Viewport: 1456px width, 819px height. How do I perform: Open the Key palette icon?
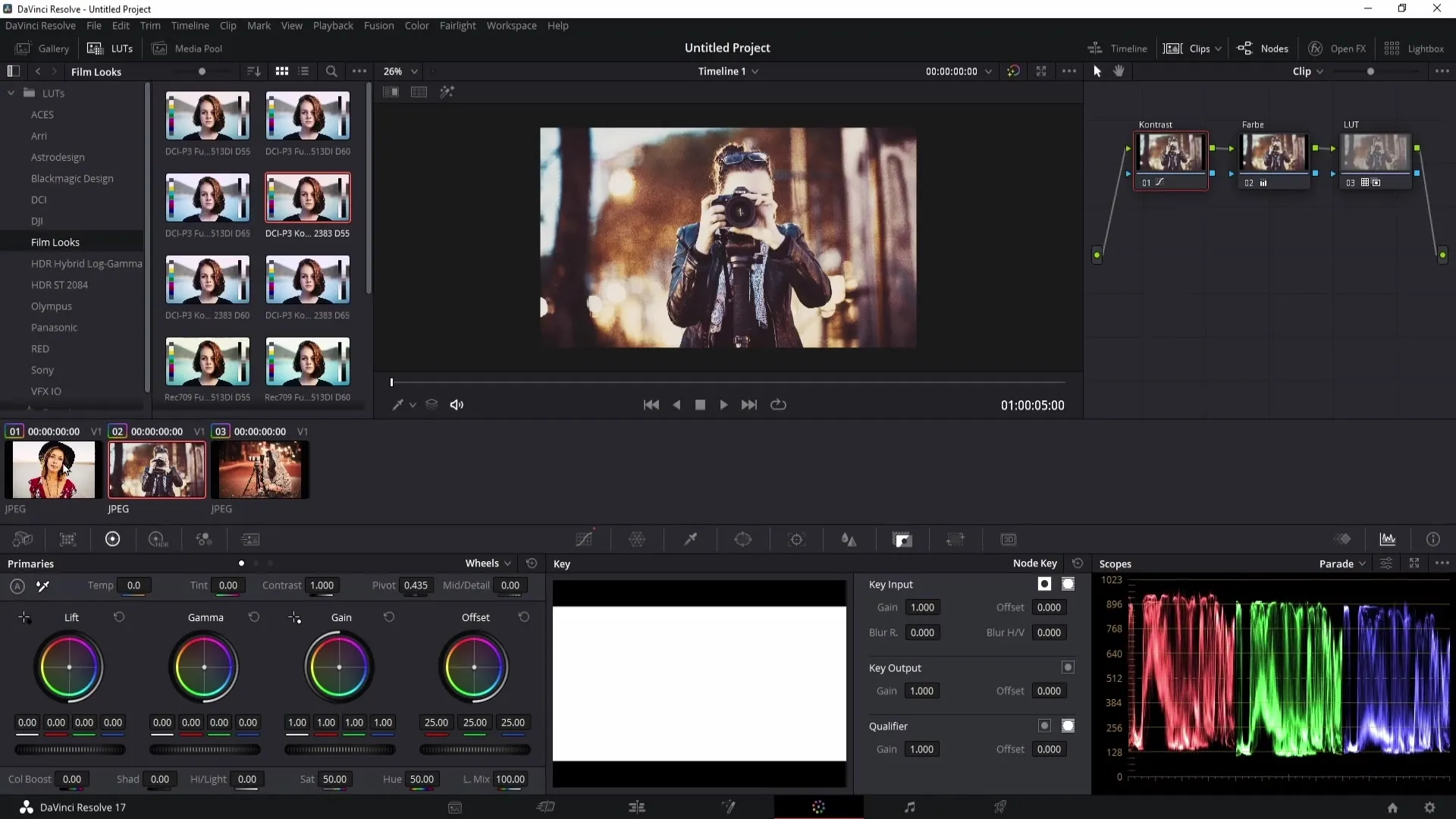(902, 539)
